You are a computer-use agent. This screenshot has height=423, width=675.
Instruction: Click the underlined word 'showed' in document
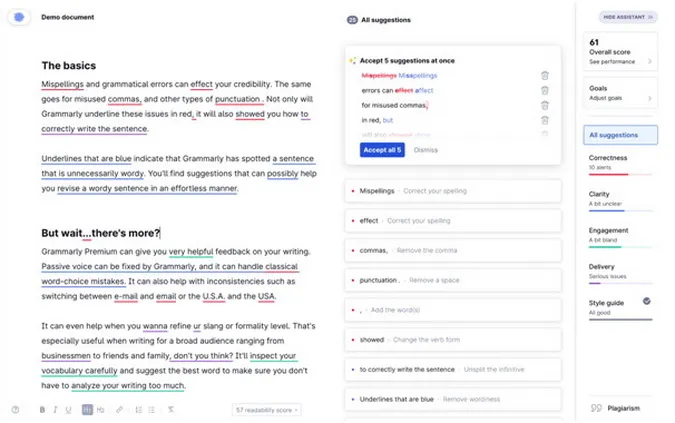coord(250,114)
